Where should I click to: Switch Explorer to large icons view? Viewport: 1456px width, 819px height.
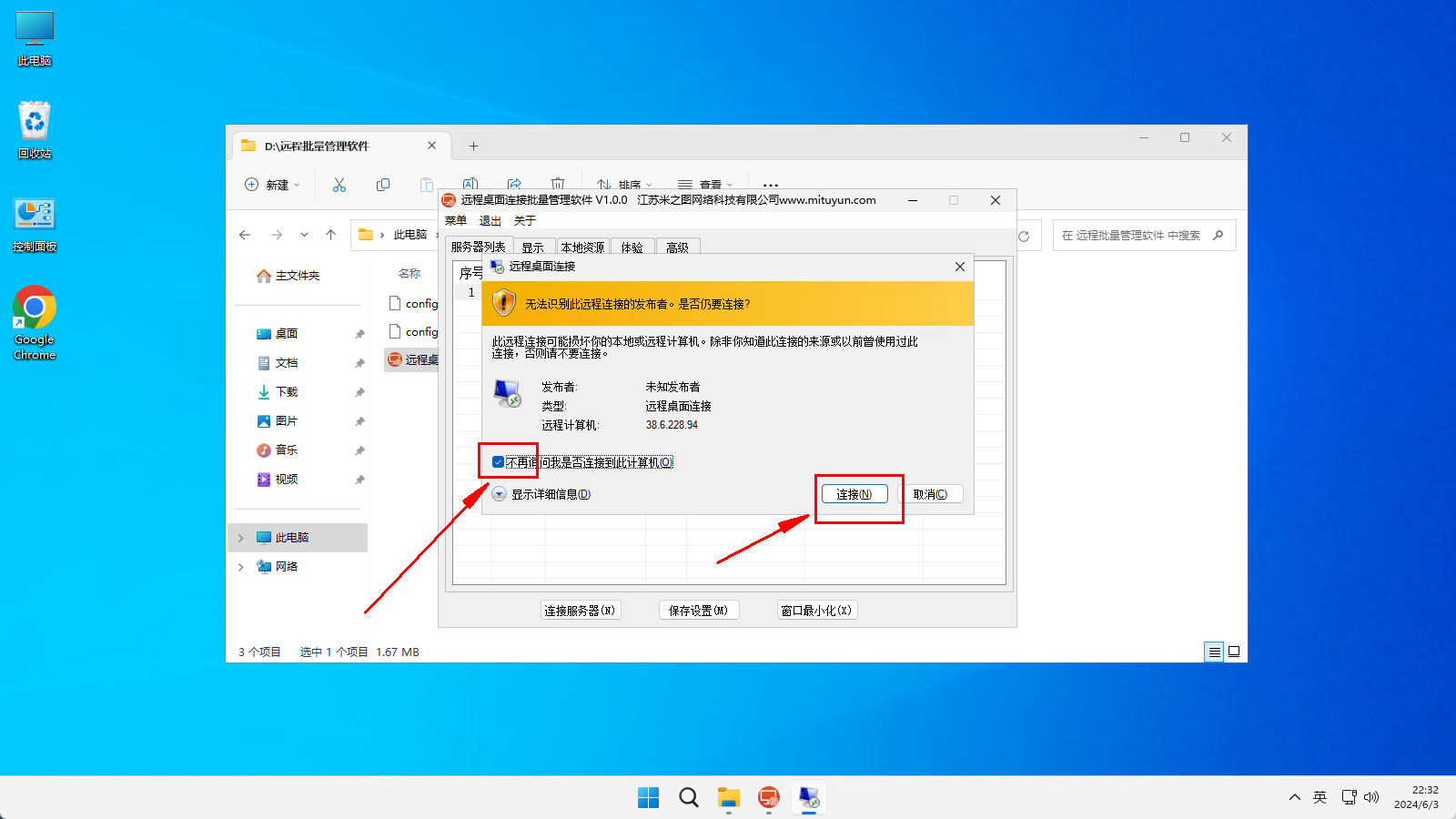1234,652
